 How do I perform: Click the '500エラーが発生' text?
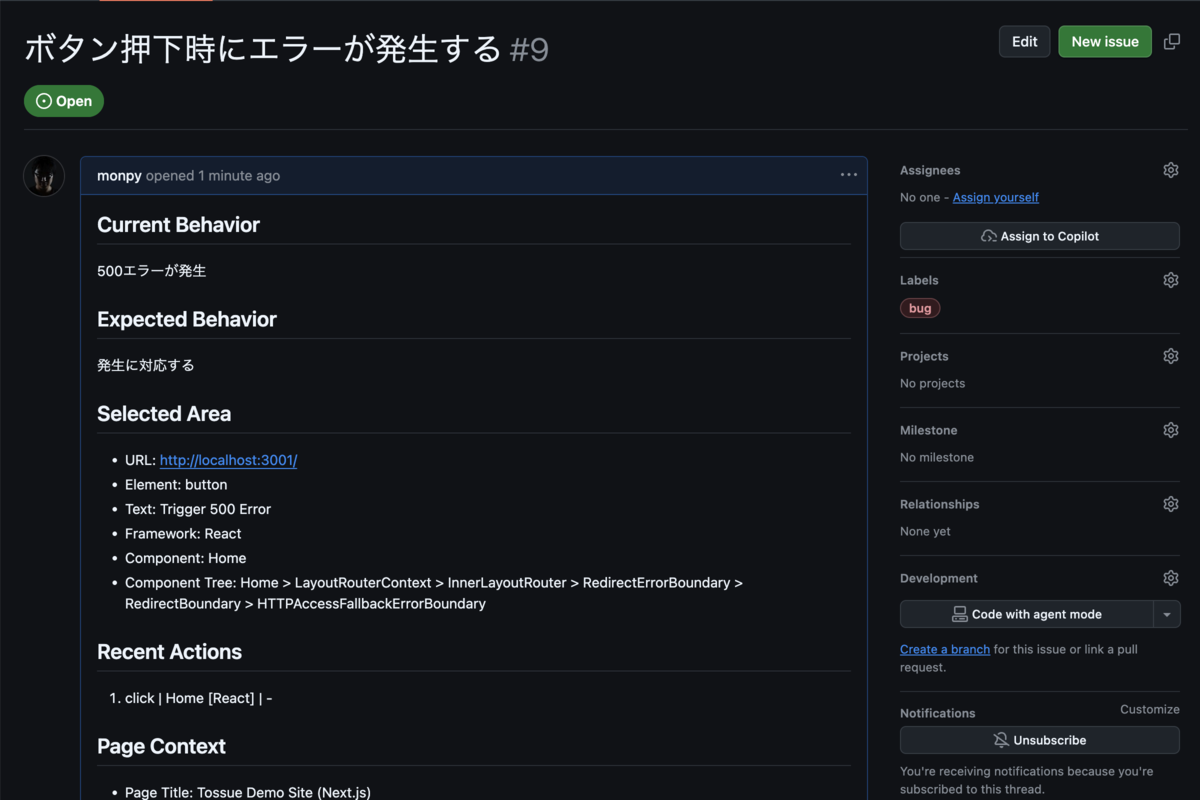[x=152, y=271]
